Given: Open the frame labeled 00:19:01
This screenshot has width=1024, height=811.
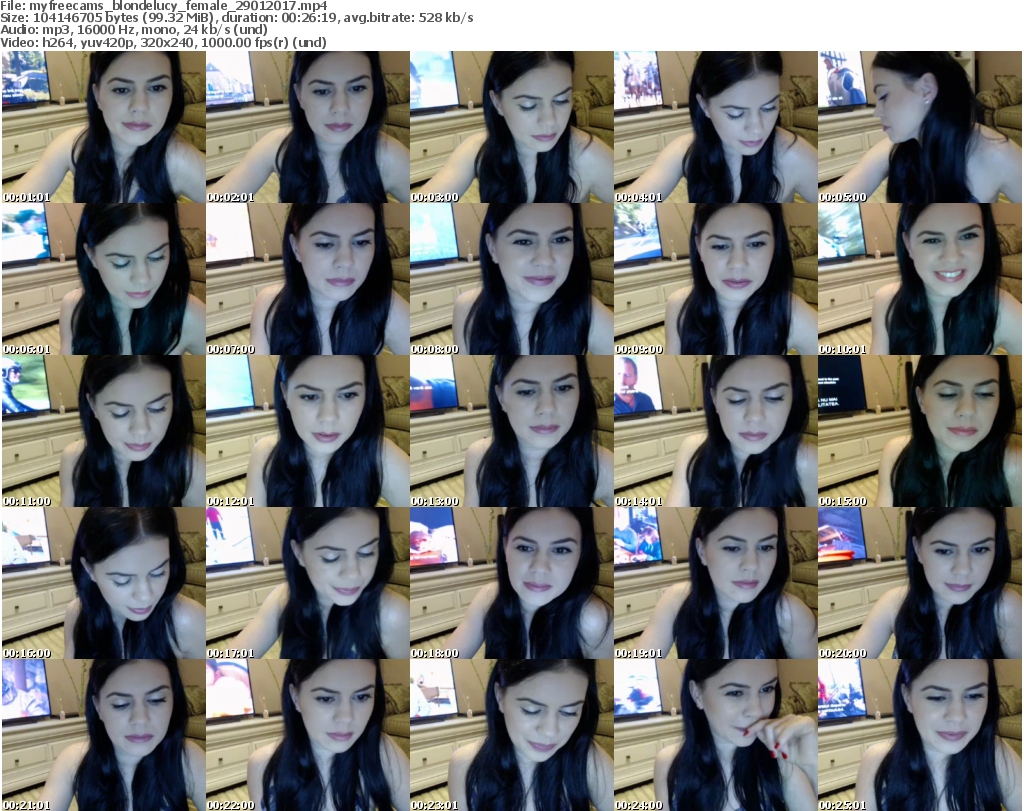Looking at the screenshot, I should [715, 583].
